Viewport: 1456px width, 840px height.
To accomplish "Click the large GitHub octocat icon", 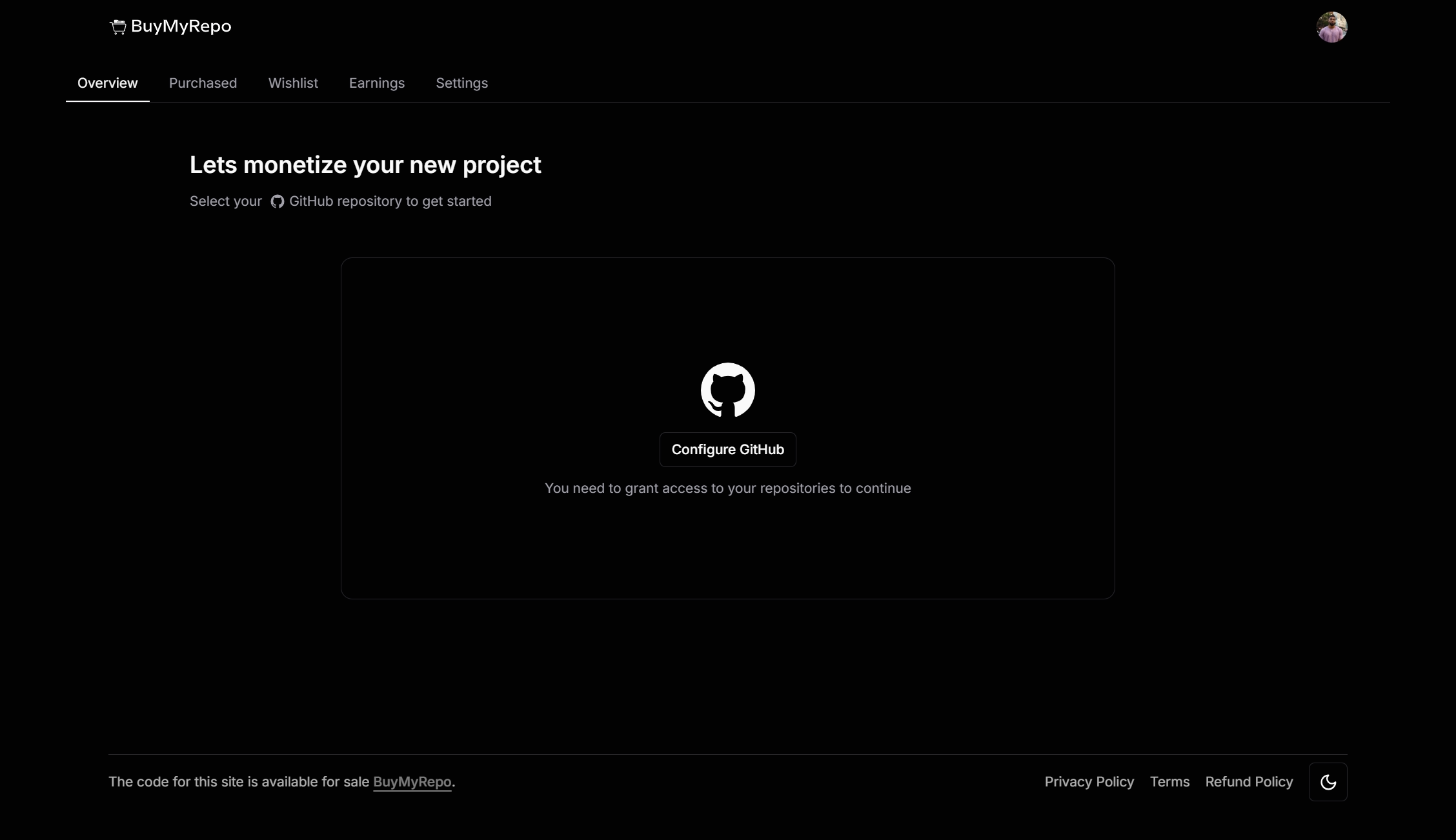I will tap(727, 390).
